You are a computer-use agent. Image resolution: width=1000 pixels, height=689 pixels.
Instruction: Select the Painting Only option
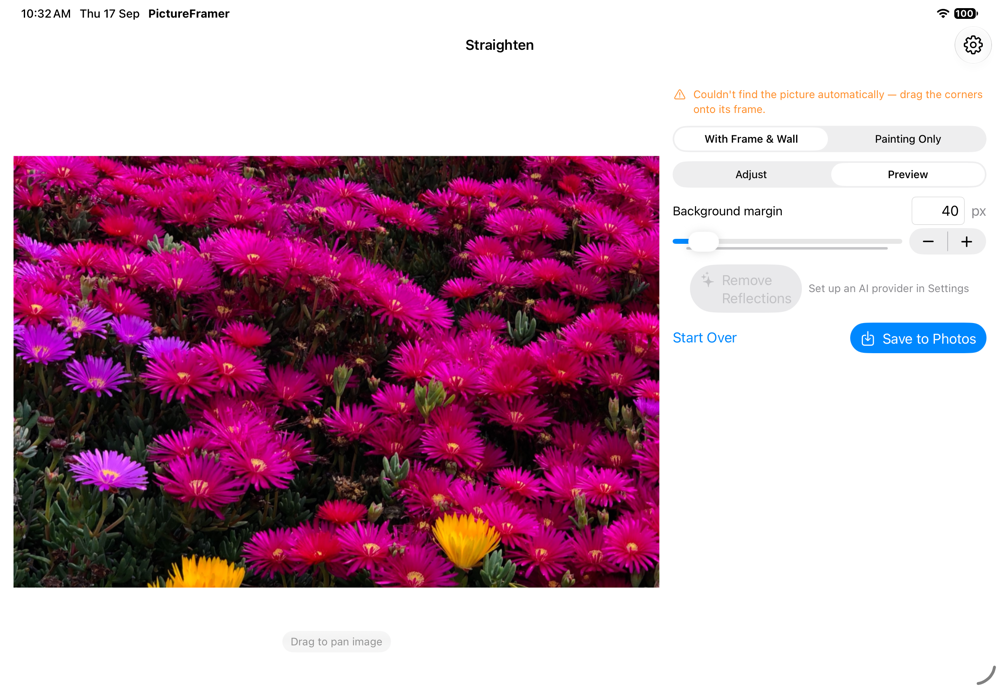[907, 139]
